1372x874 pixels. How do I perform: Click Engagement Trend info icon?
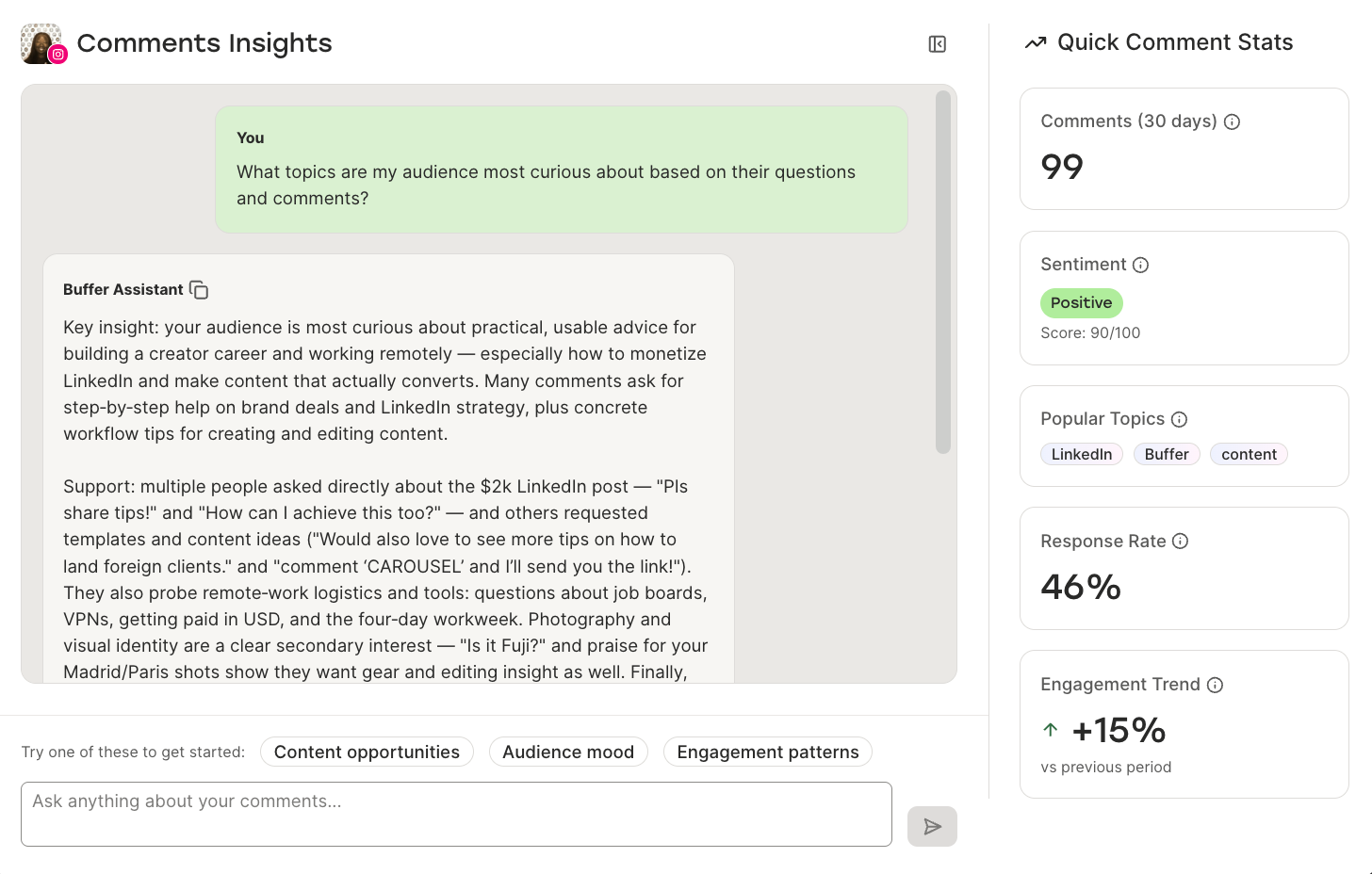tap(1215, 685)
